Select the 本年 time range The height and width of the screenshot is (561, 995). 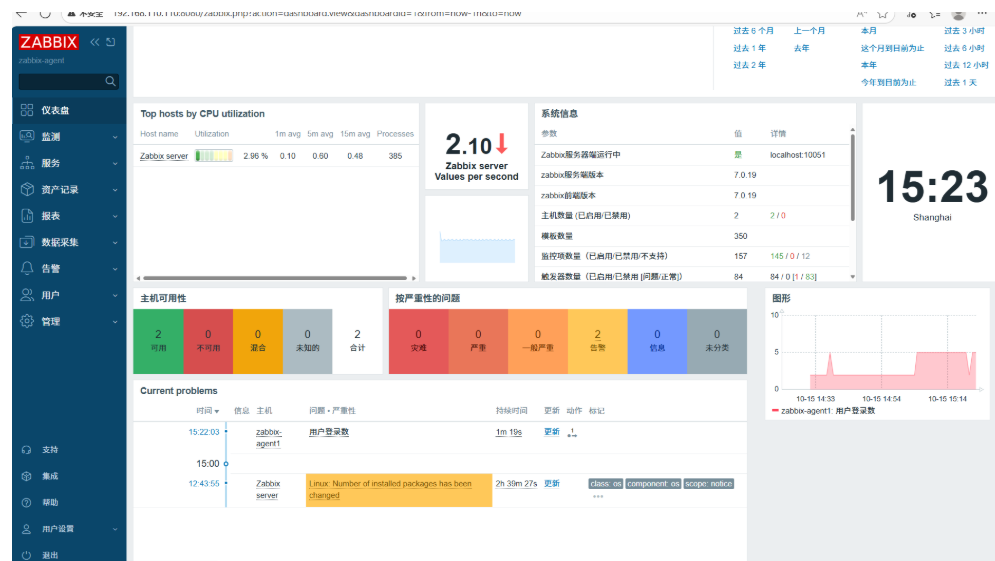(x=869, y=65)
